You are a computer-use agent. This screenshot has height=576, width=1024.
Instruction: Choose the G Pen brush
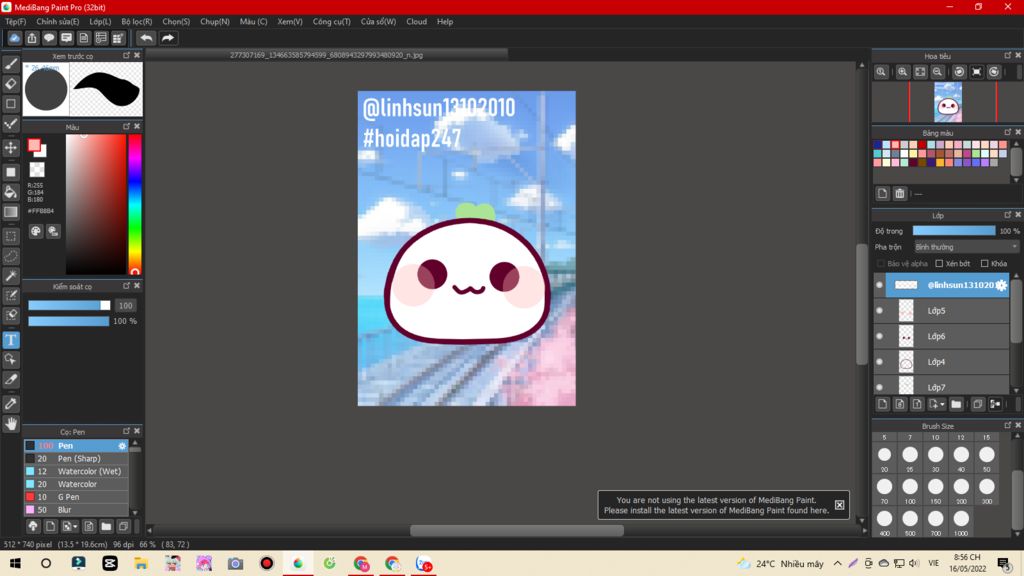point(76,497)
